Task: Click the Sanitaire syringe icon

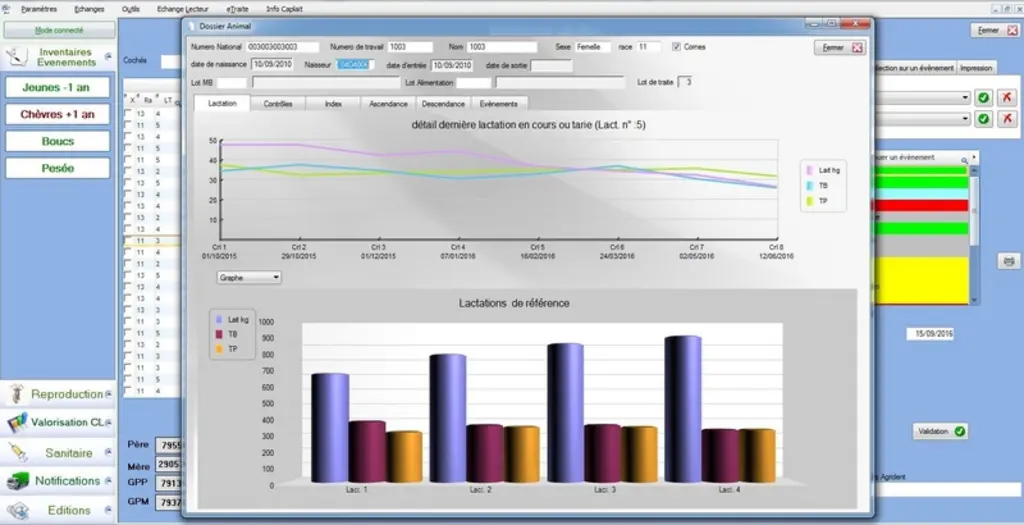Action: pyautogui.click(x=17, y=452)
